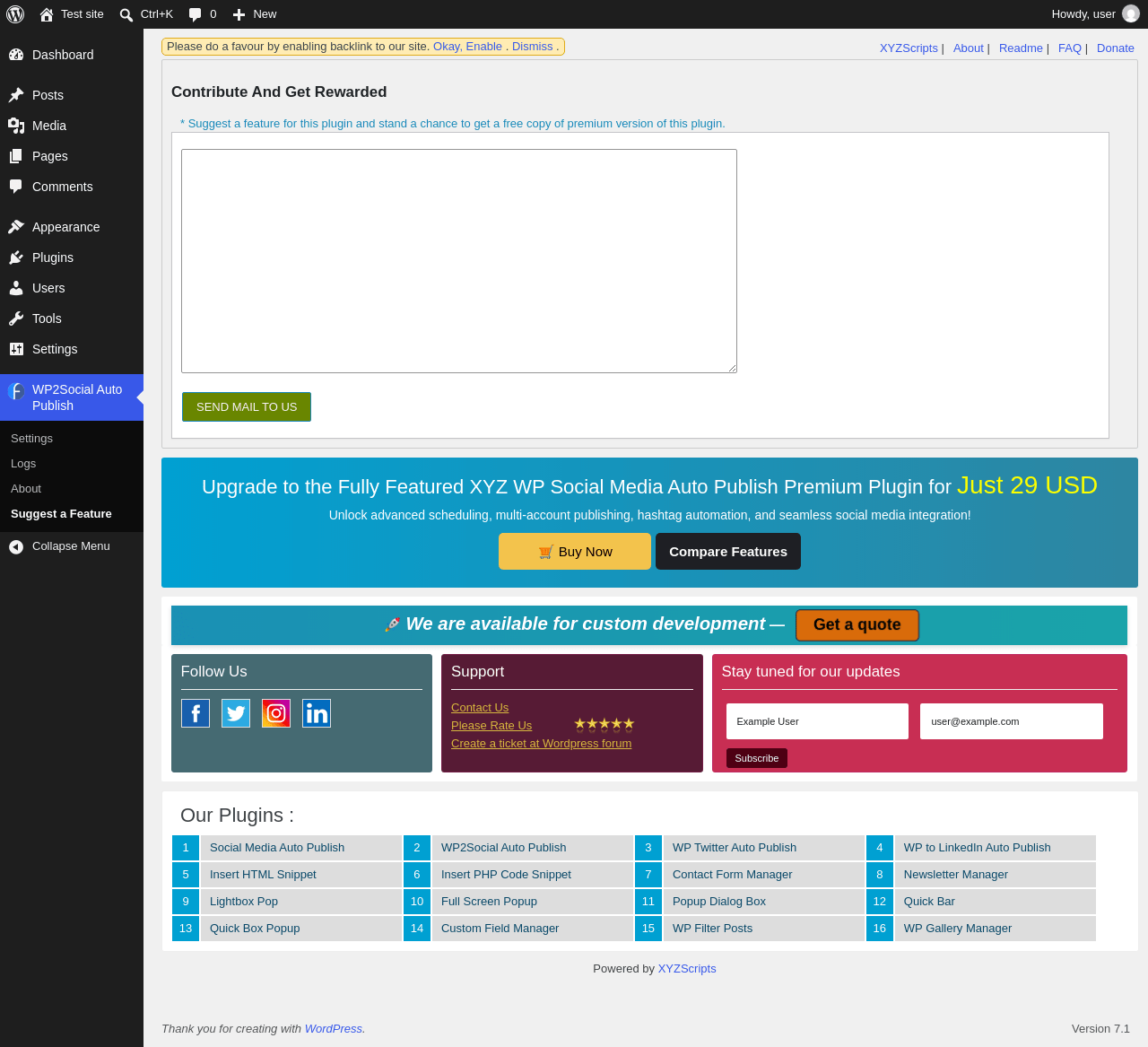Open the Donate link

pos(1116,48)
